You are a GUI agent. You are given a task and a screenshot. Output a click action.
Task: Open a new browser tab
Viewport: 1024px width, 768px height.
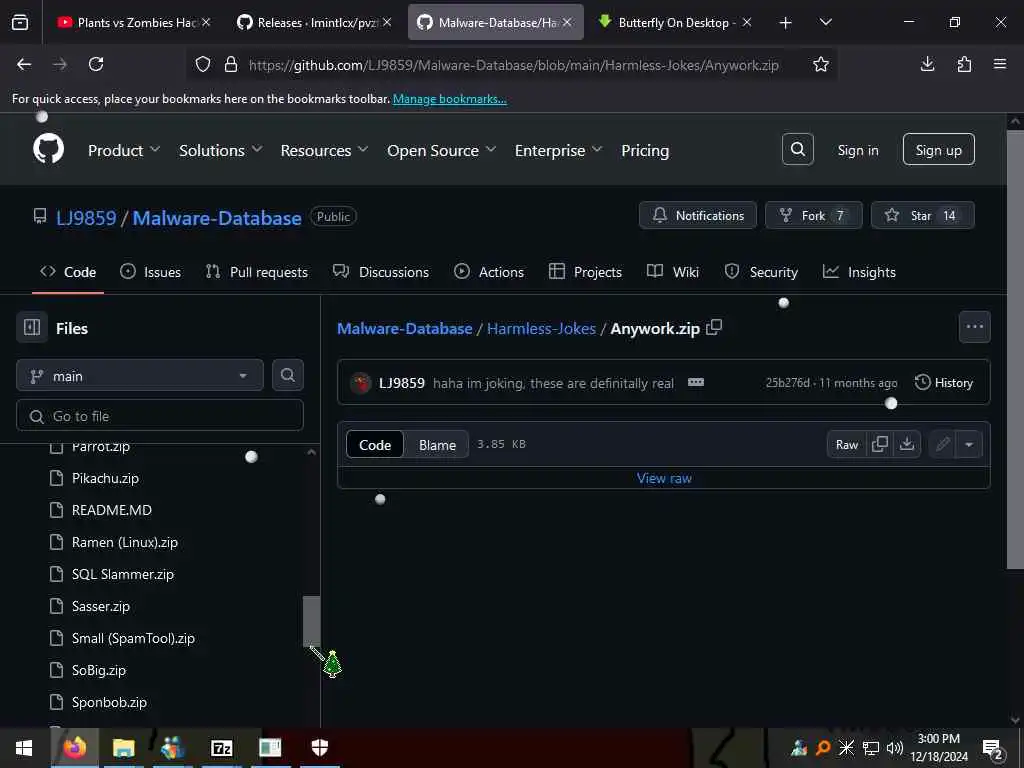786,22
